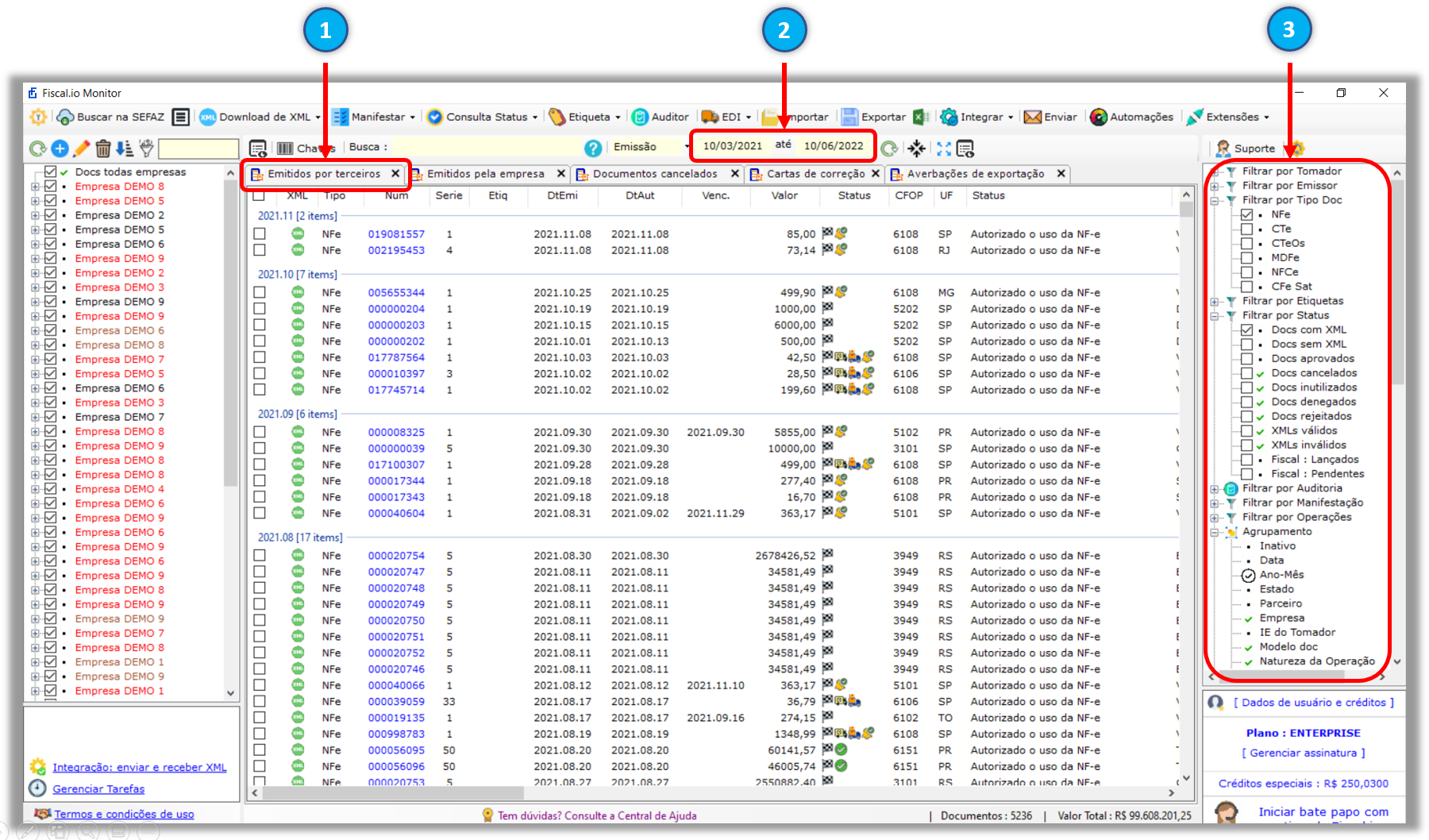Click the Enviar envelope button

[1050, 117]
